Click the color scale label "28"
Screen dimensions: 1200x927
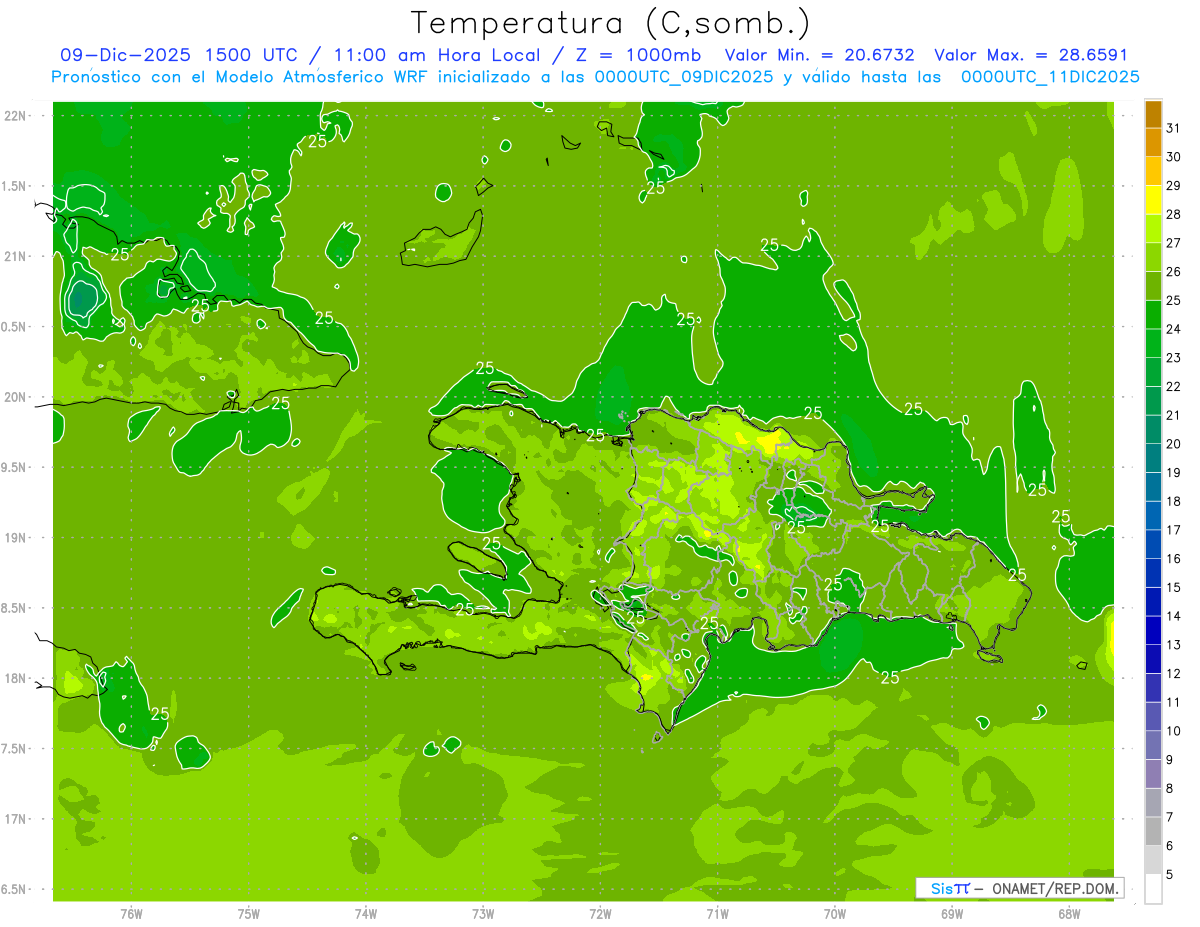1173,214
